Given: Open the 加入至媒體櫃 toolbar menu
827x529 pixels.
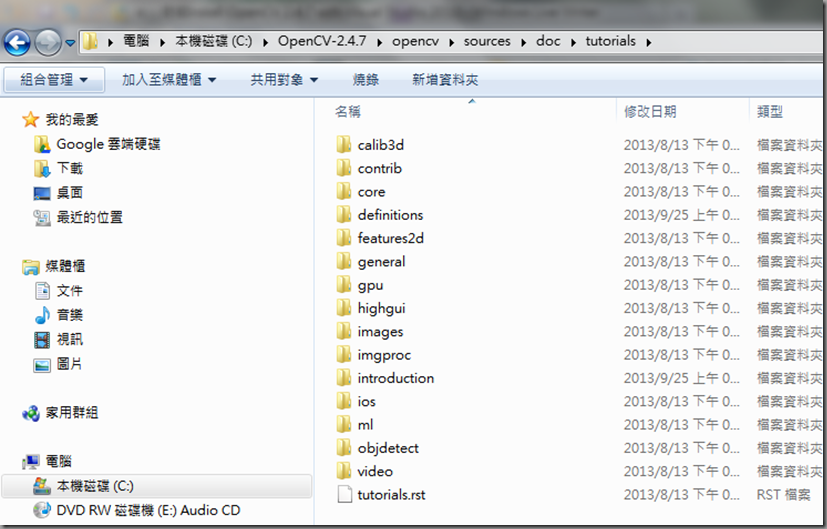Looking at the screenshot, I should [169, 80].
